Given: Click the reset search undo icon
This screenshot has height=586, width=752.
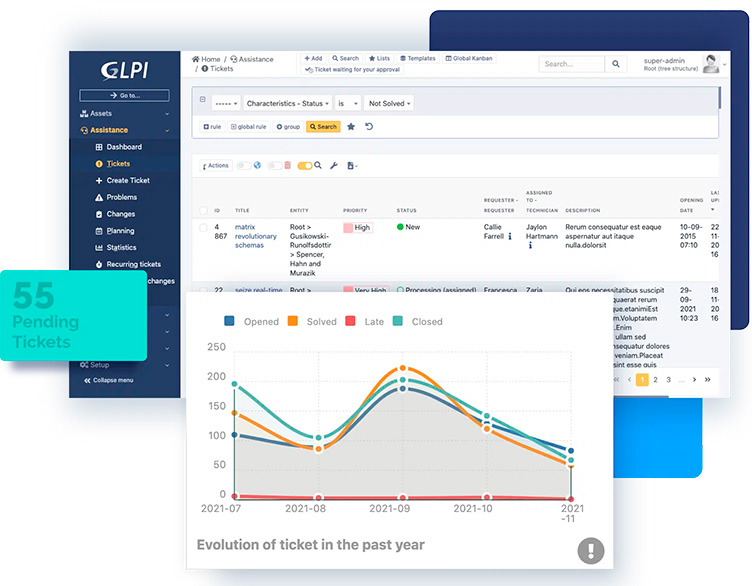Looking at the screenshot, I should [x=369, y=127].
